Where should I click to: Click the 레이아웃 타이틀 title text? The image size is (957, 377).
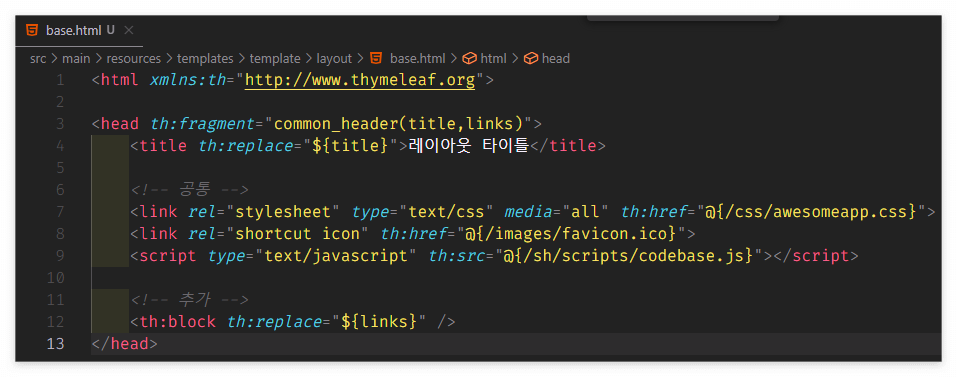click(468, 146)
